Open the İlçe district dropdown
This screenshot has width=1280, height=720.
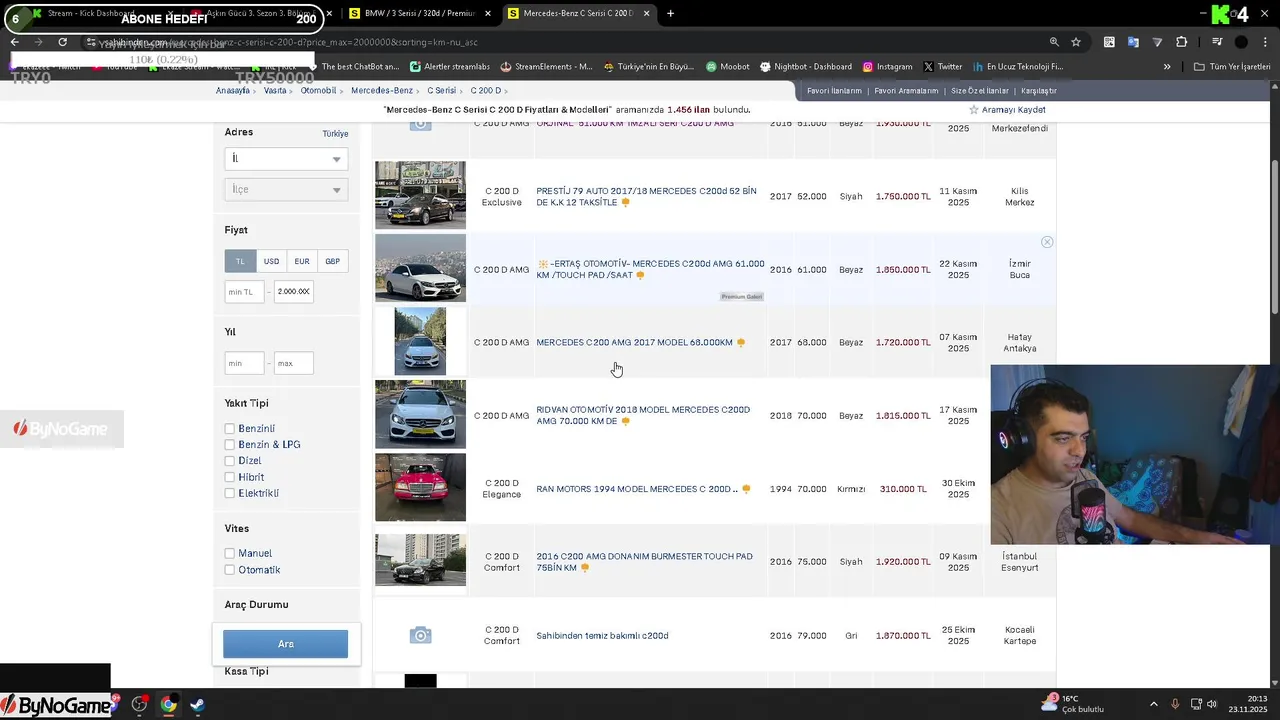(x=286, y=189)
